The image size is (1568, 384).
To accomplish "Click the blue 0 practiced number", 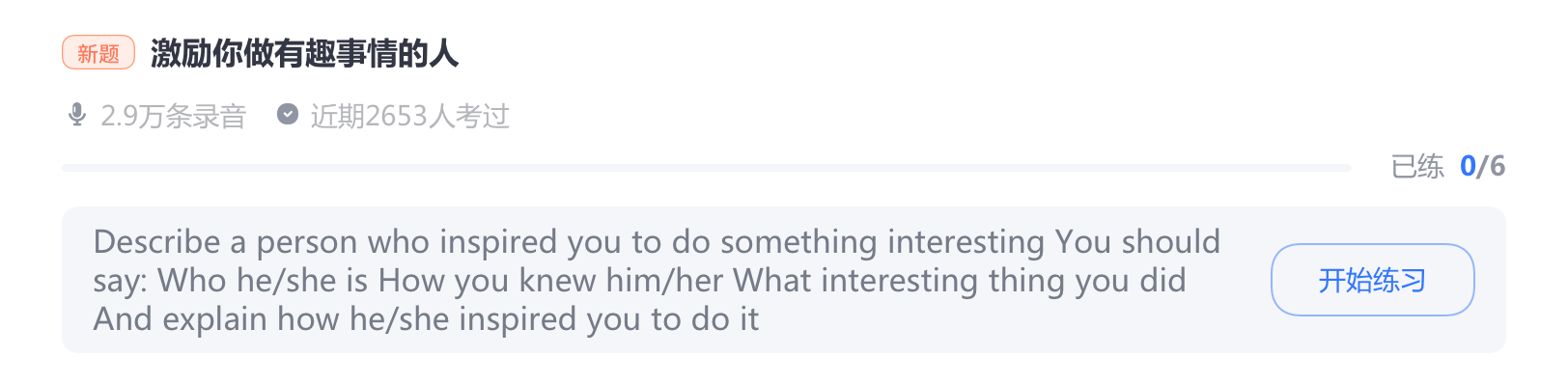I will (1468, 167).
